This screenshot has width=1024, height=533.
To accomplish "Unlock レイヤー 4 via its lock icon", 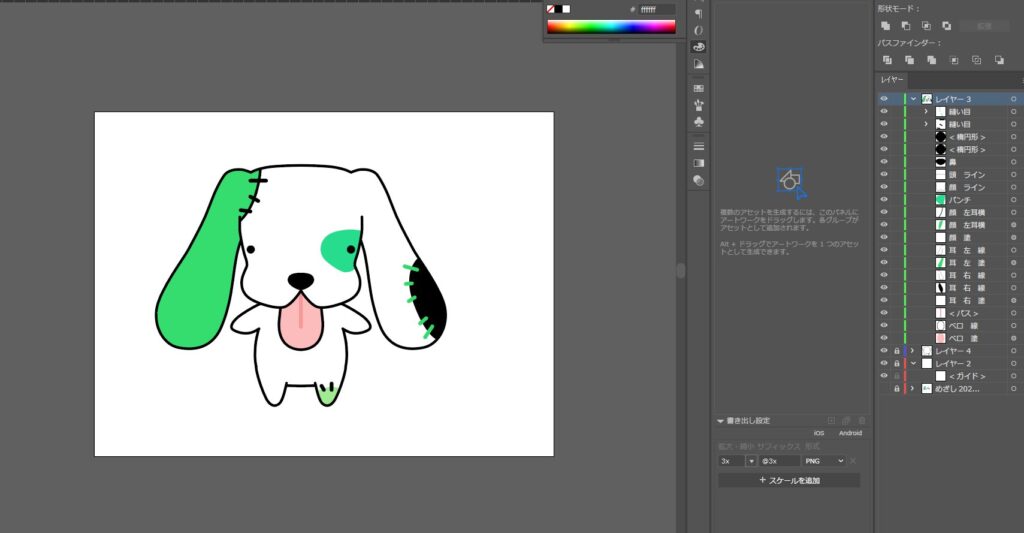I will tap(896, 351).
